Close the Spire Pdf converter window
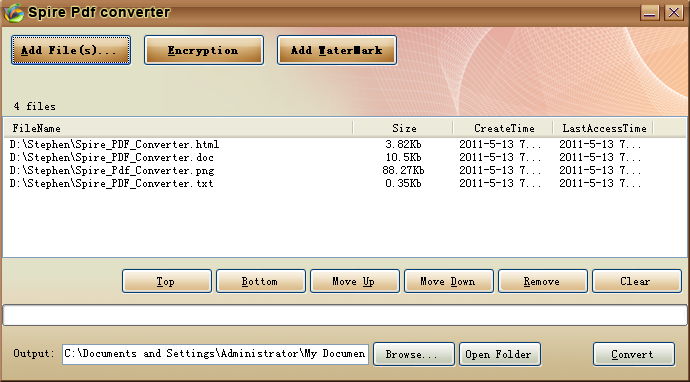The image size is (690, 382). click(x=674, y=13)
